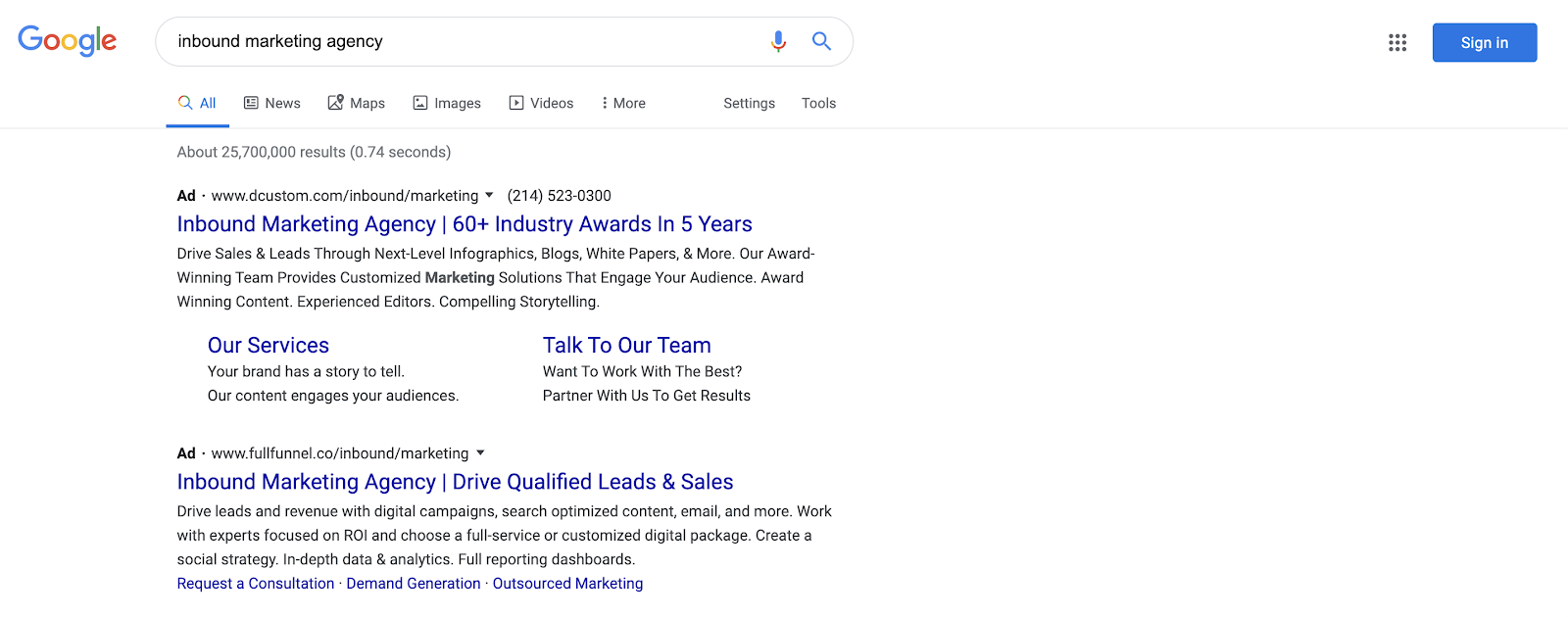Switch to the Videos tab
The height and width of the screenshot is (617, 1568).
541,103
